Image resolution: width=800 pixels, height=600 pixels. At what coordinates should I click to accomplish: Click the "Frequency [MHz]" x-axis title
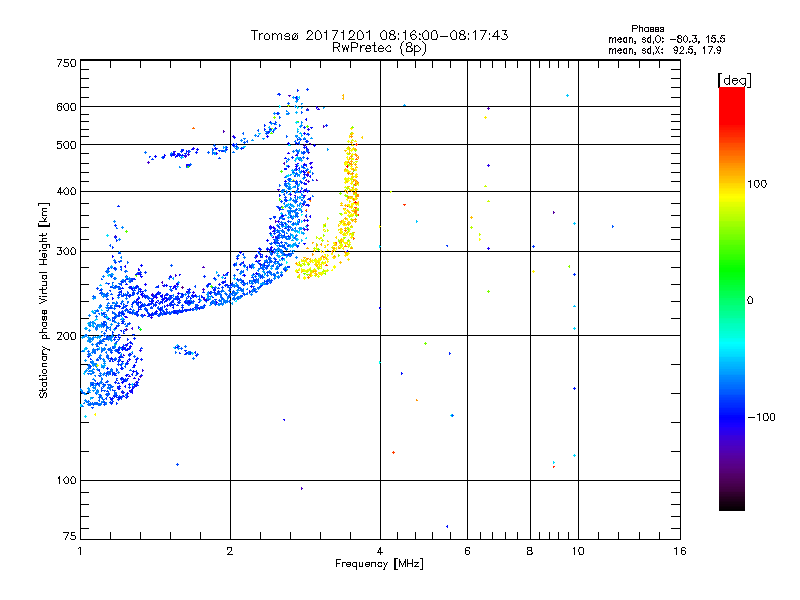[379, 564]
